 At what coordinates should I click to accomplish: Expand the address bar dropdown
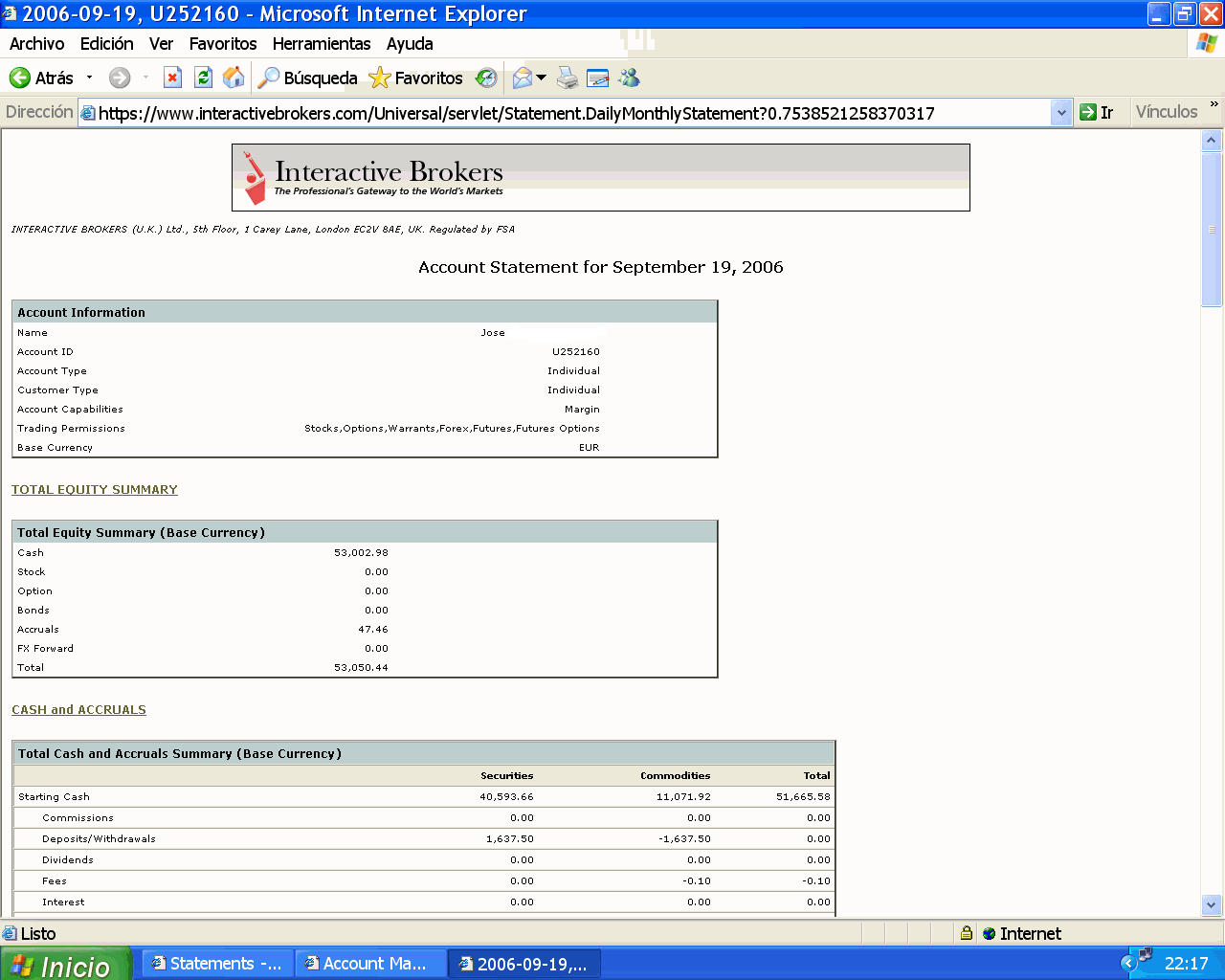pyautogui.click(x=1061, y=113)
